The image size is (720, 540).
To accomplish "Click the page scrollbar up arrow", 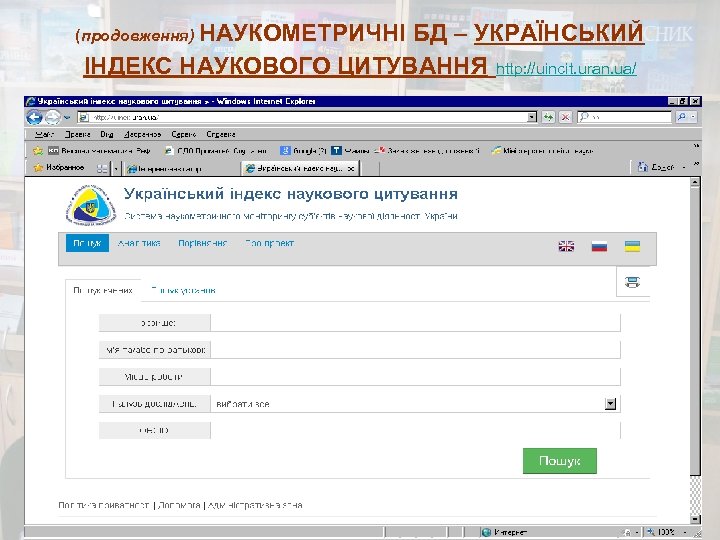I will point(695,182).
